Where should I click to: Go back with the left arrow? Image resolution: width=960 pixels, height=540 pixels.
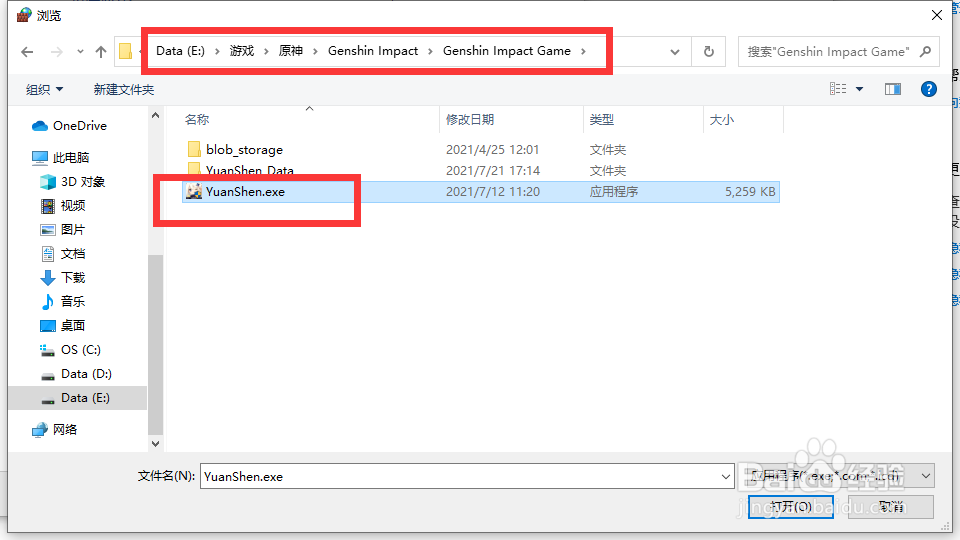[27, 52]
